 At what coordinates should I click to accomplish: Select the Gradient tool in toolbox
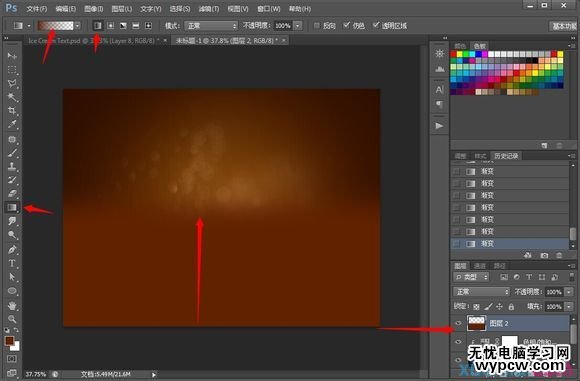coord(12,207)
